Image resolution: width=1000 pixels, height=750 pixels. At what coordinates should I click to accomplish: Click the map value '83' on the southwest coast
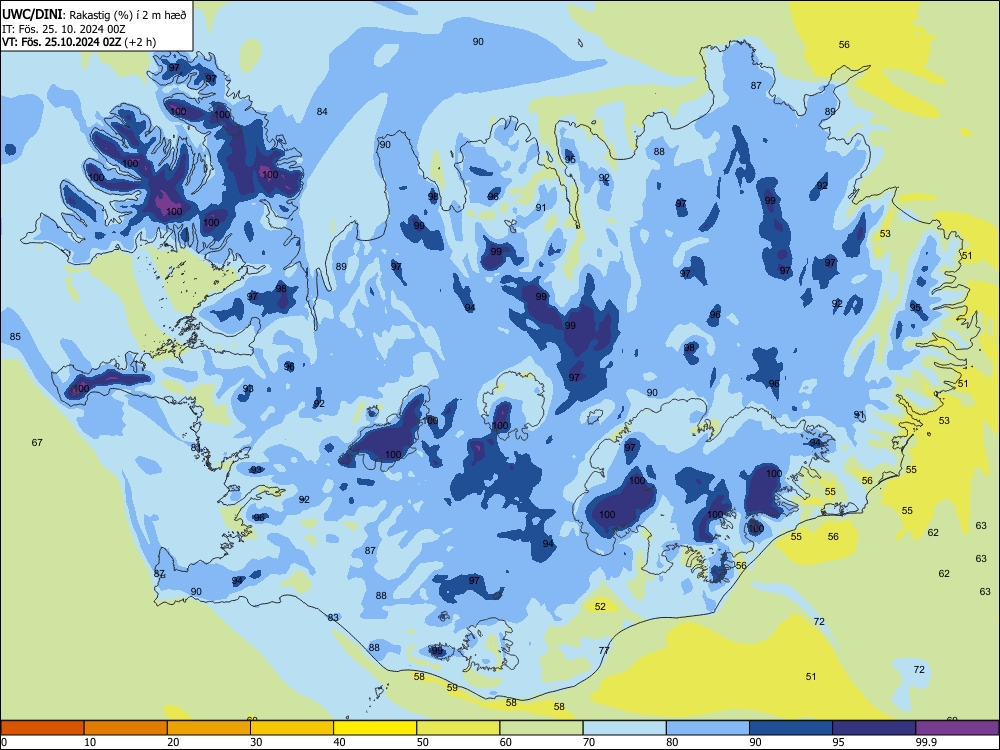point(333,617)
